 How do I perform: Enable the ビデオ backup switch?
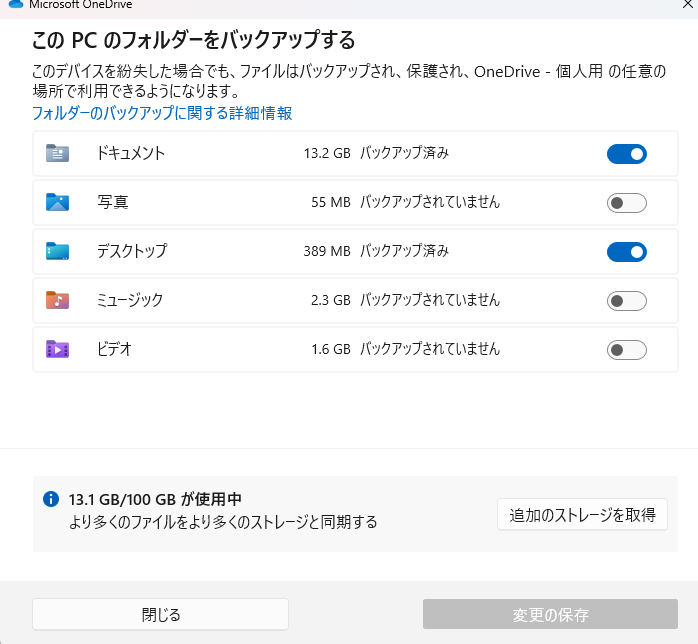(626, 350)
